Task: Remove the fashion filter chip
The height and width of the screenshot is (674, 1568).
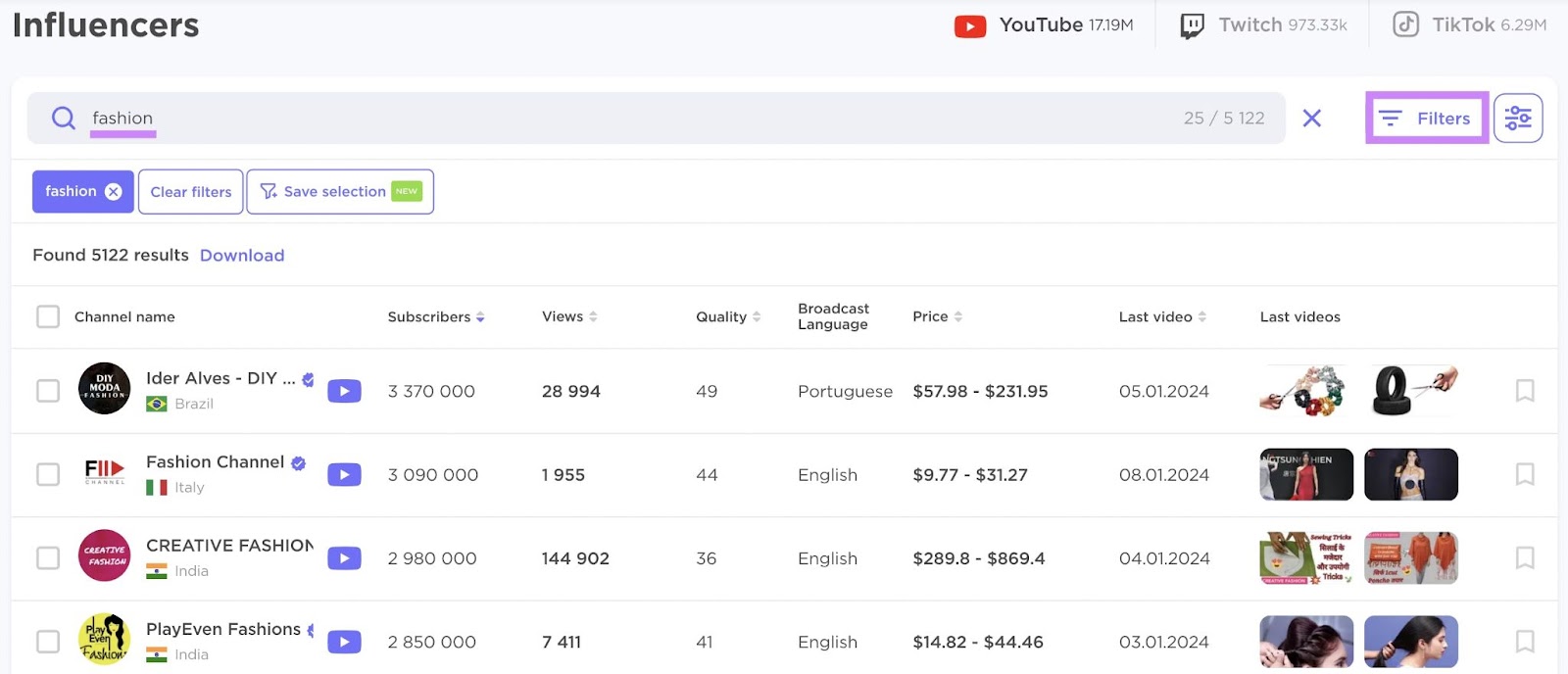Action: 114,192
